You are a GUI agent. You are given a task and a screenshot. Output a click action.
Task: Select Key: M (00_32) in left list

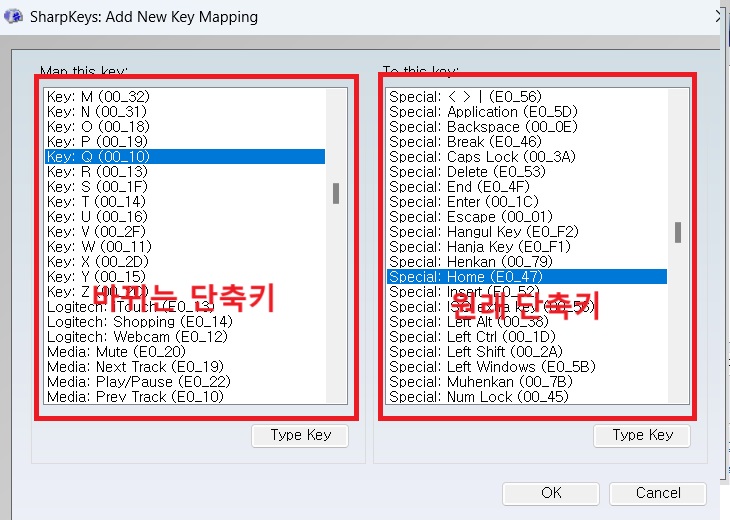185,96
